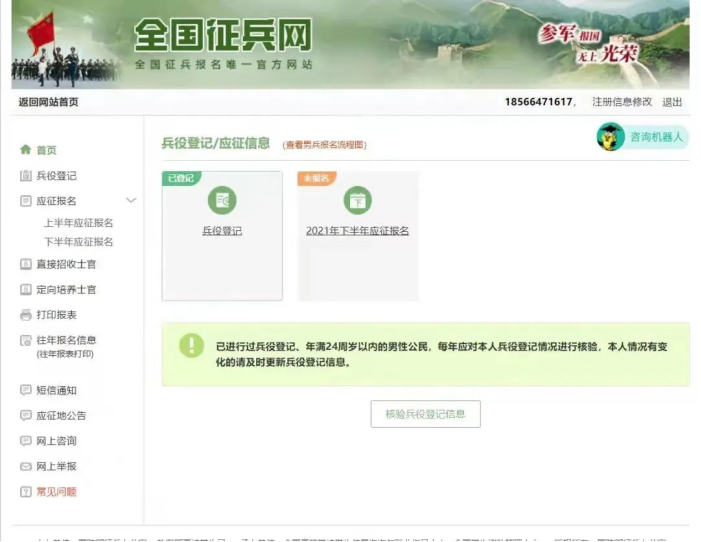Open 往年报名信息 menu item
Screen dimensions: 701x542
(66, 340)
